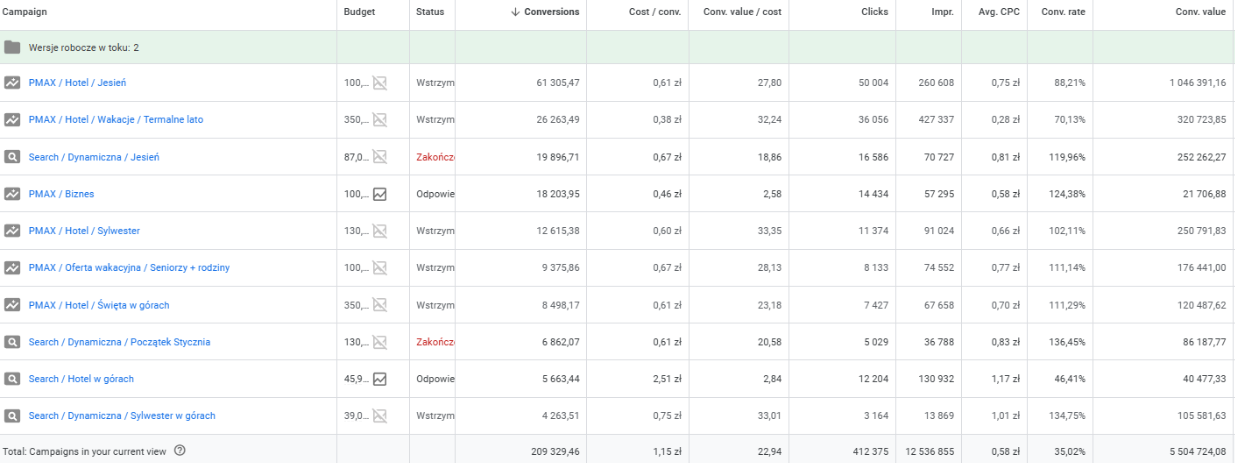
Task: Open PMAX / Oferta wakacyjna / Seniorzy + rodziny
Action: click(129, 268)
